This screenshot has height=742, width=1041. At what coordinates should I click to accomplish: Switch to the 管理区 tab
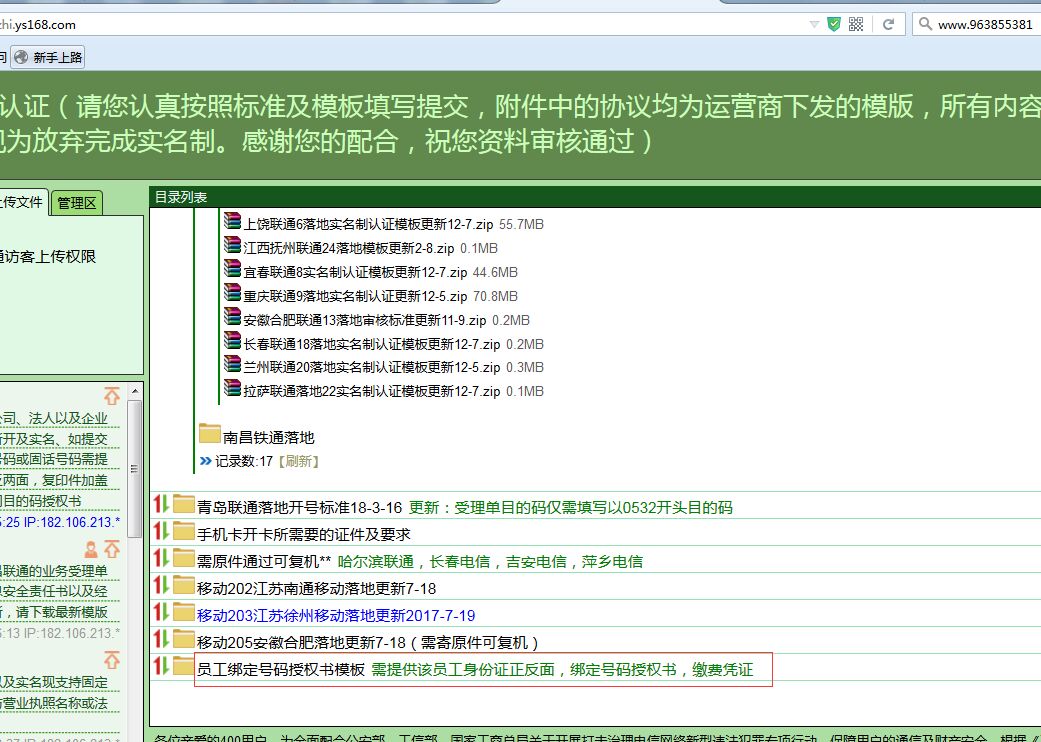point(77,203)
